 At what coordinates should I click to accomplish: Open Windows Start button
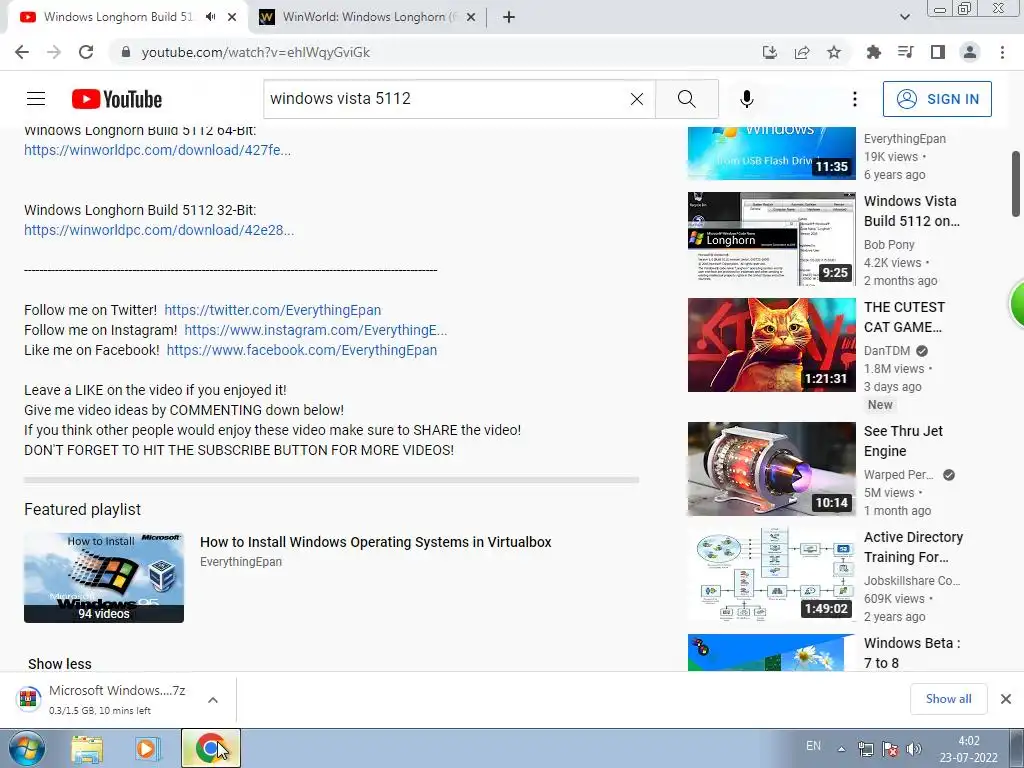pyautogui.click(x=27, y=748)
